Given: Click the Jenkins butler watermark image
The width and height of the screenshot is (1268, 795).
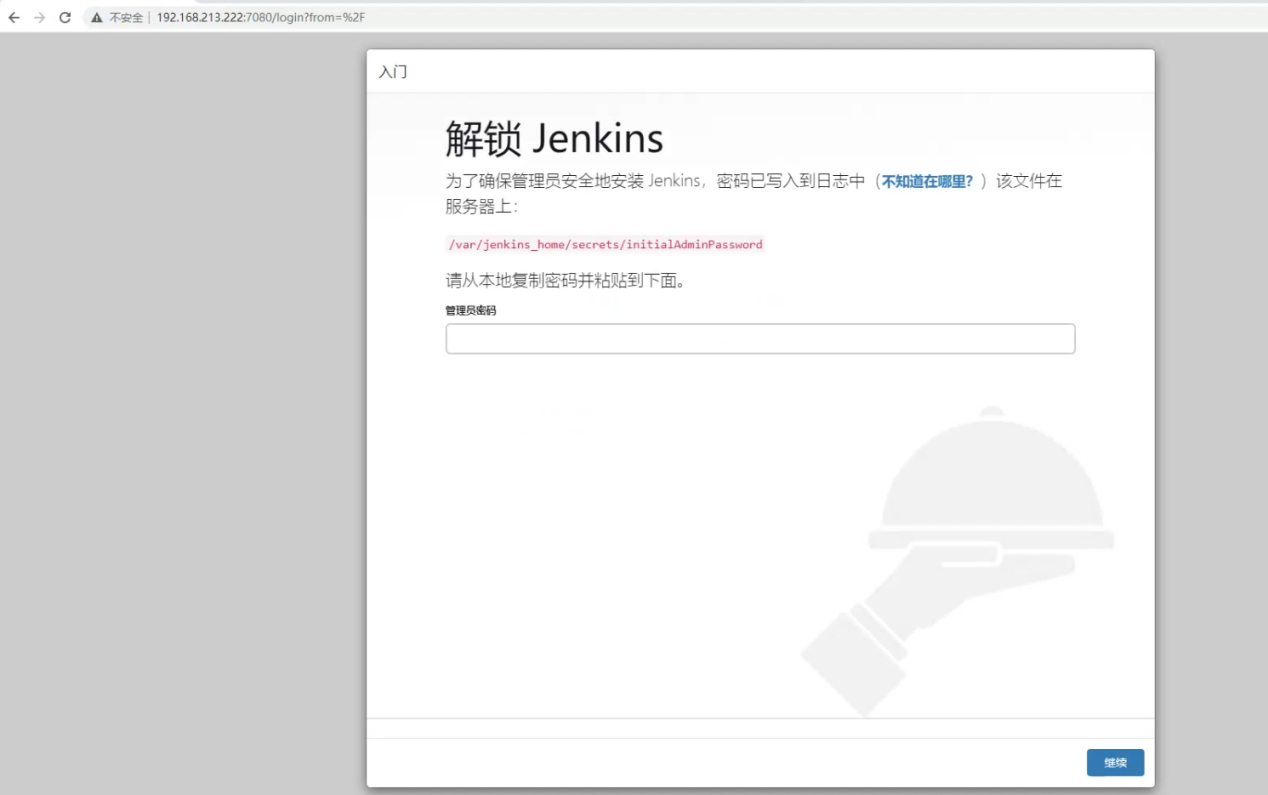Looking at the screenshot, I should [960, 560].
